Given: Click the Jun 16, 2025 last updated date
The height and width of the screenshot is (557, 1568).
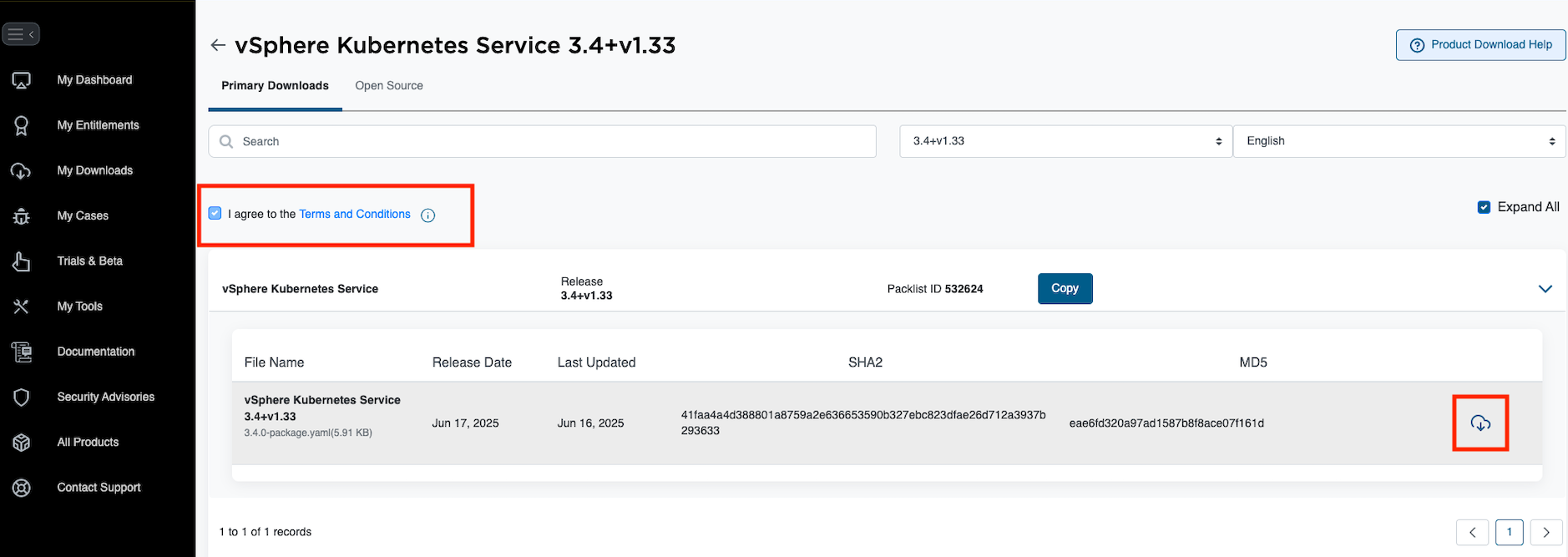Looking at the screenshot, I should [x=590, y=423].
